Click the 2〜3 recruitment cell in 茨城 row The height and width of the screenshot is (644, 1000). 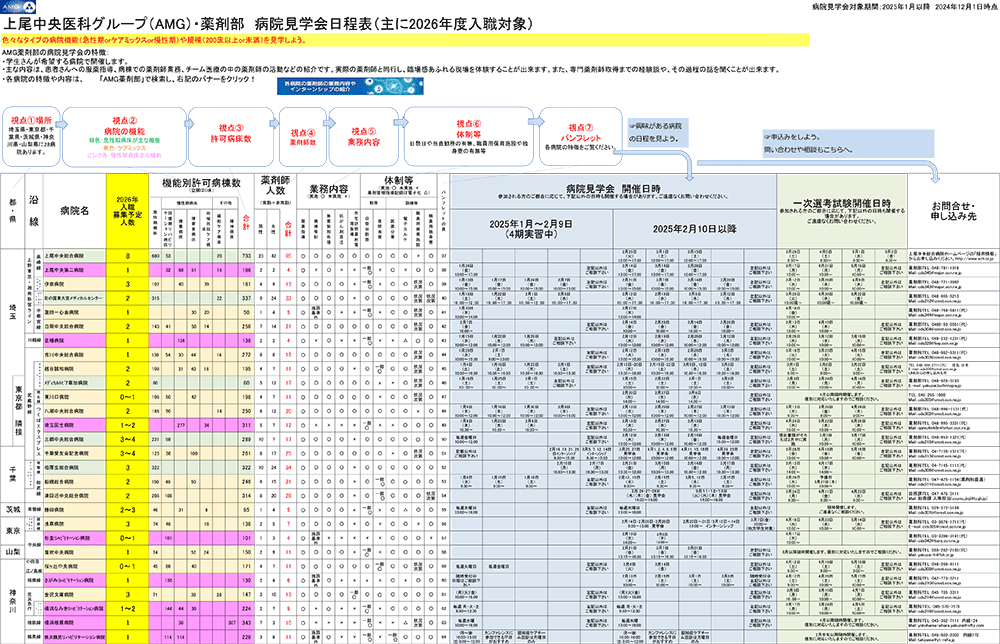[x=128, y=509]
